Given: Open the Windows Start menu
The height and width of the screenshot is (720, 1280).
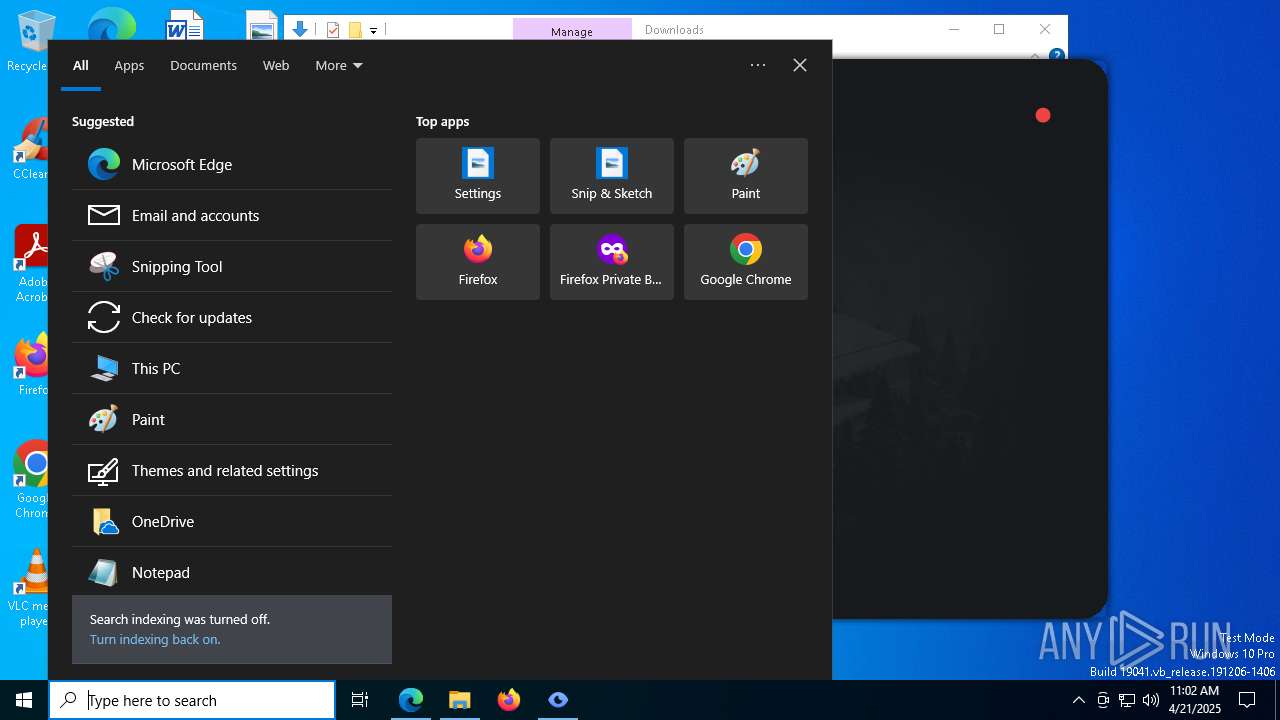Looking at the screenshot, I should pyautogui.click(x=24, y=700).
